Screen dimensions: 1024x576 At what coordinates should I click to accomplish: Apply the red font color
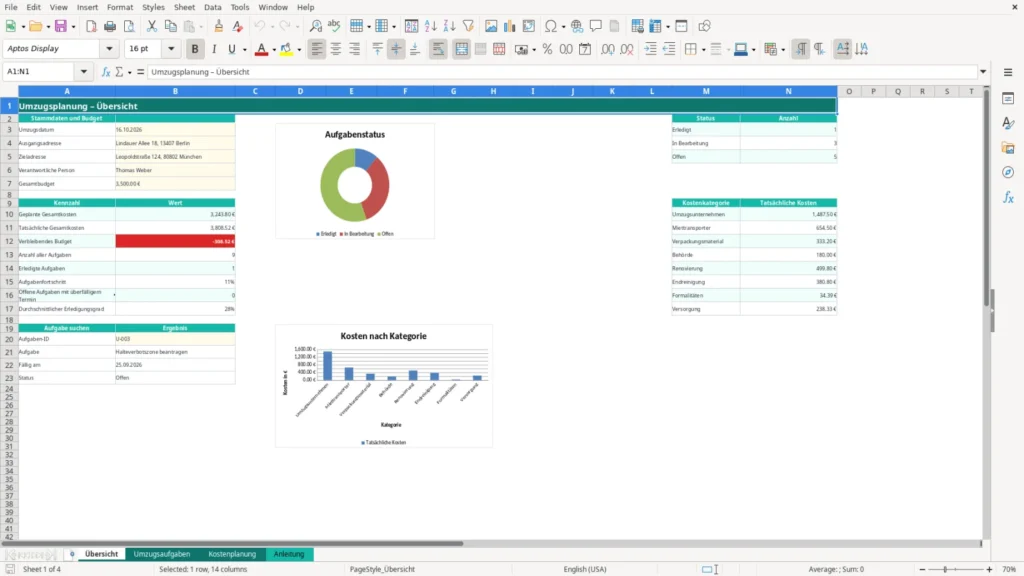[261, 49]
